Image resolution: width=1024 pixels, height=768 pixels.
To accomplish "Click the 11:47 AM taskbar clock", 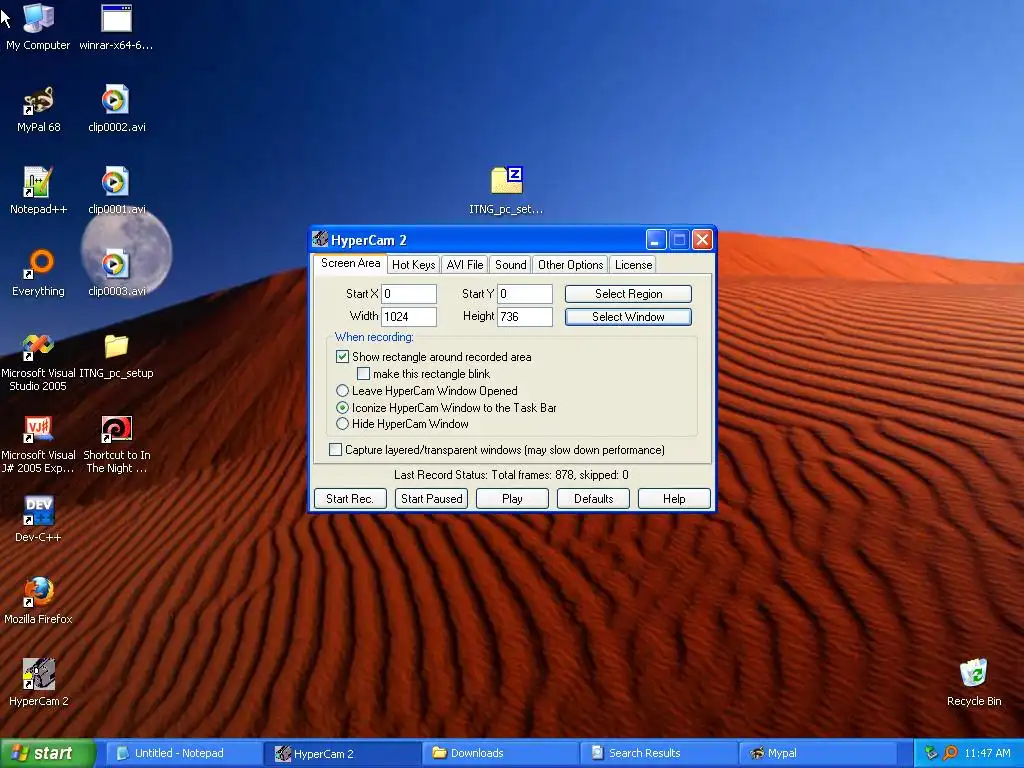I will (987, 753).
